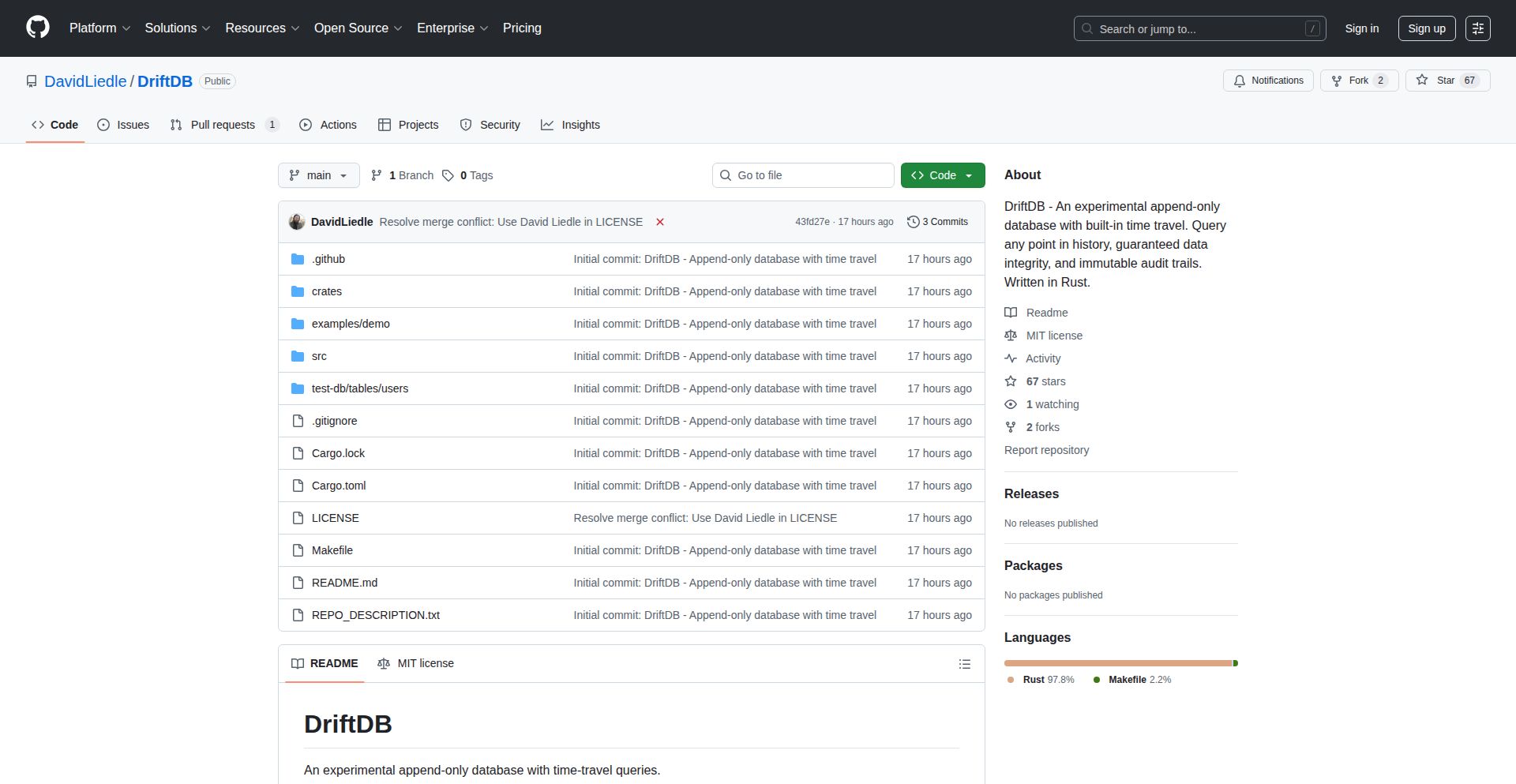Expand the Resources menu
The height and width of the screenshot is (784, 1516).
(262, 28)
